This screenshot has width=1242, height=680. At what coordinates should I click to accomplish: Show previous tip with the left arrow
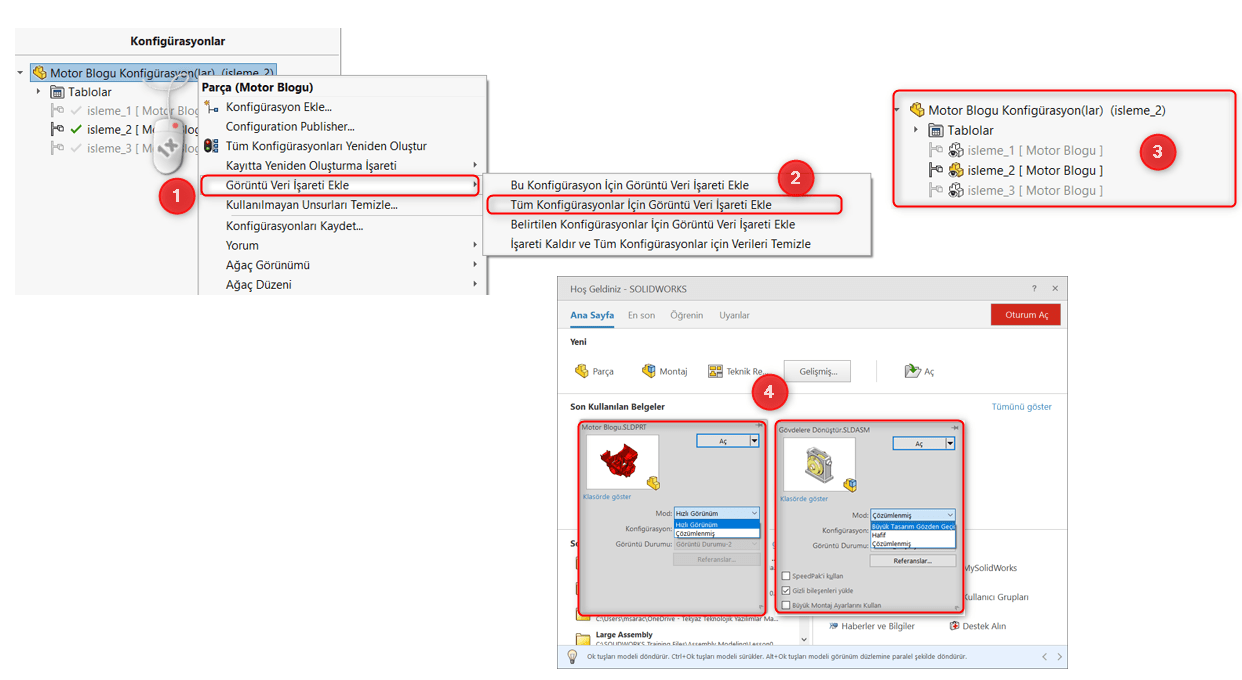[1045, 657]
